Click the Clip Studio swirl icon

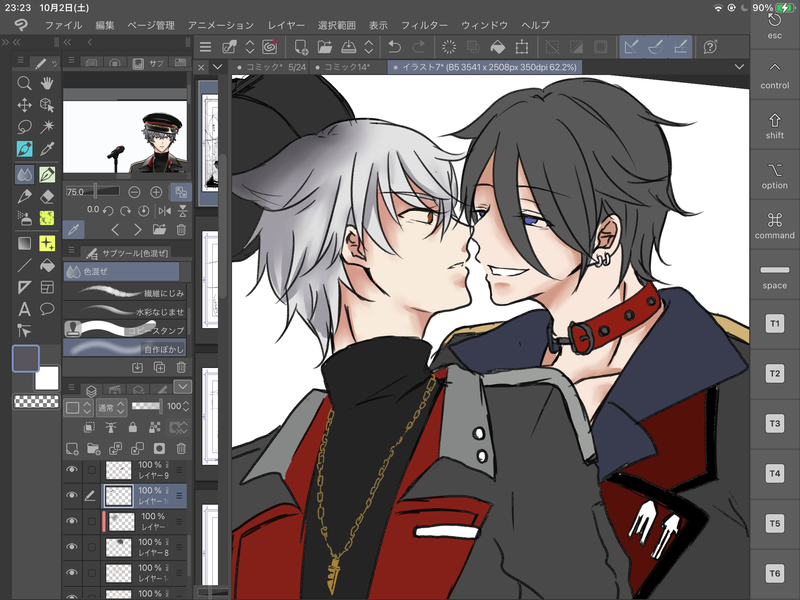269,47
